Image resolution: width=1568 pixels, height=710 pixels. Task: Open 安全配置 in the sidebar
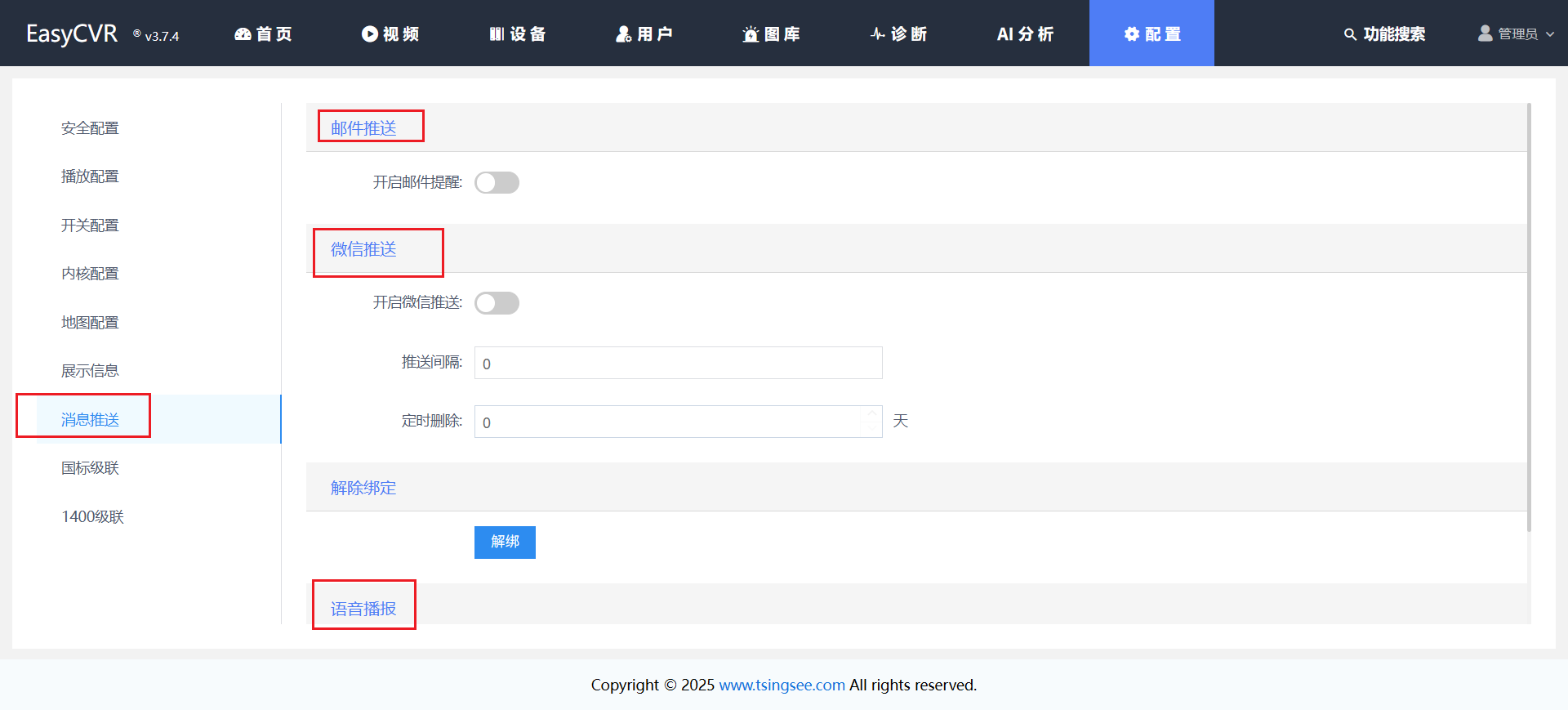pyautogui.click(x=90, y=128)
